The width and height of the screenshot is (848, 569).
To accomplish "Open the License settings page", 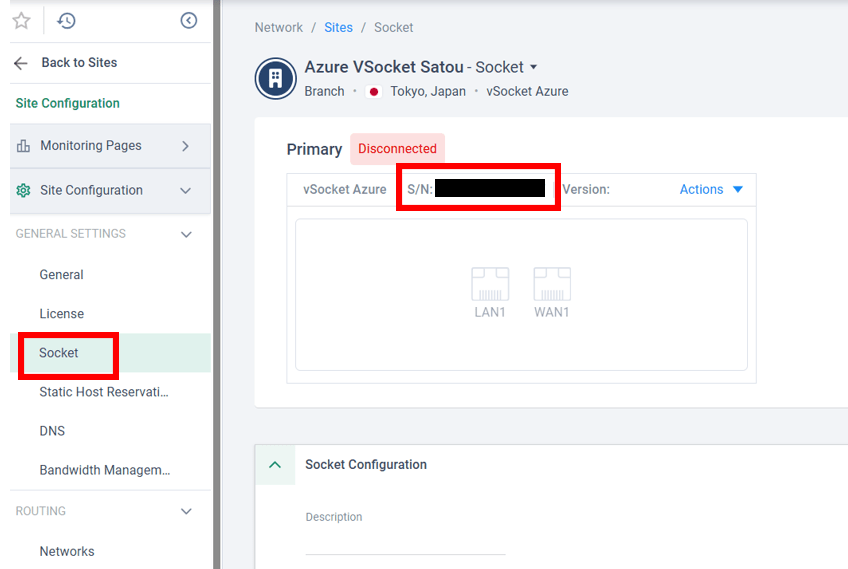I will (62, 314).
